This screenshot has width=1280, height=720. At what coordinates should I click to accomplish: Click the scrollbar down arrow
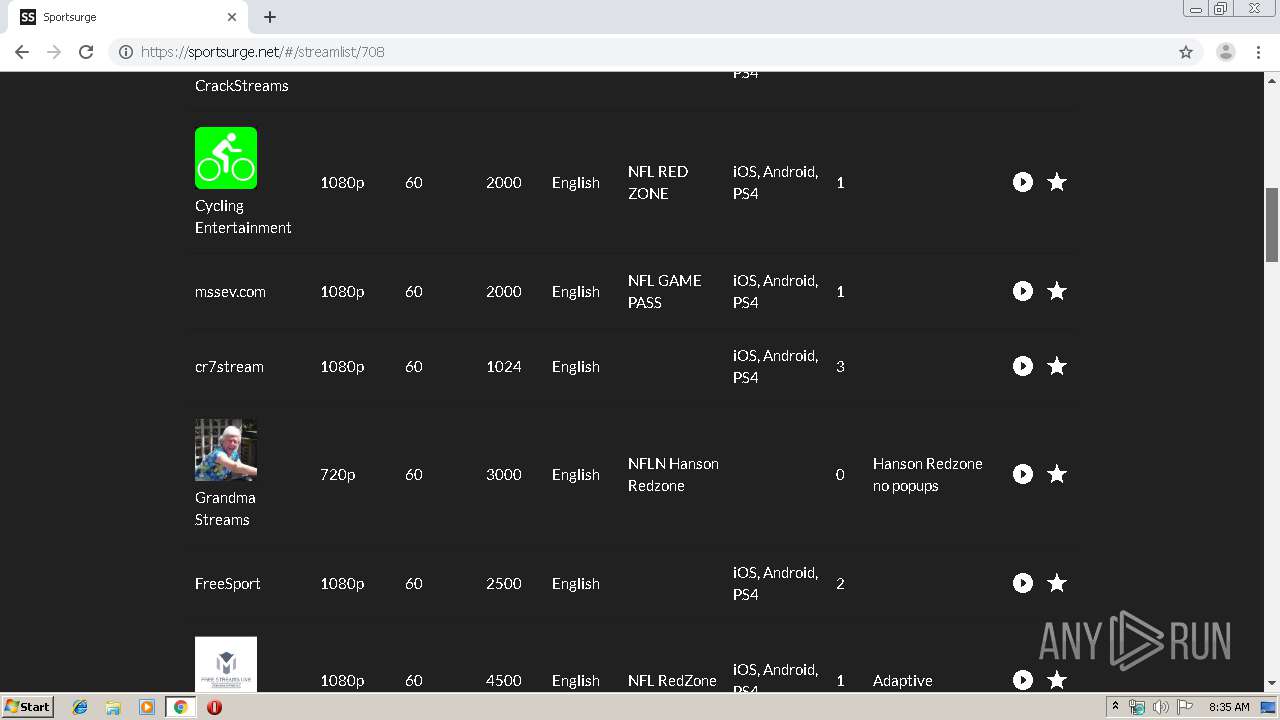pos(1272,684)
